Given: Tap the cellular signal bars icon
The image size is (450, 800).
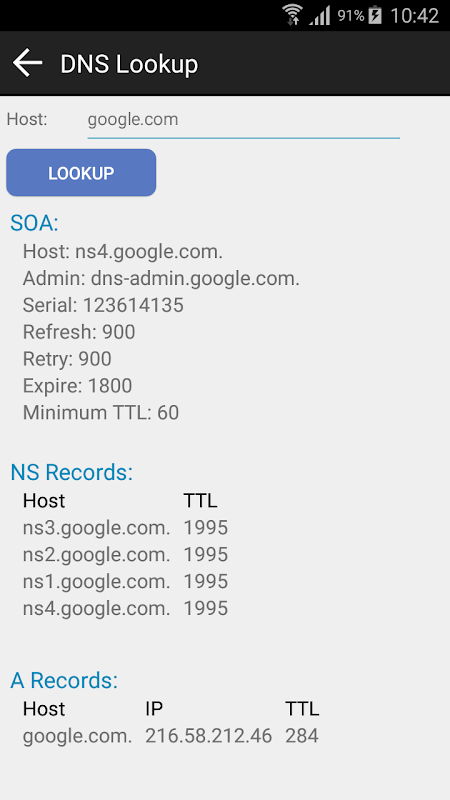Looking at the screenshot, I should point(319,16).
